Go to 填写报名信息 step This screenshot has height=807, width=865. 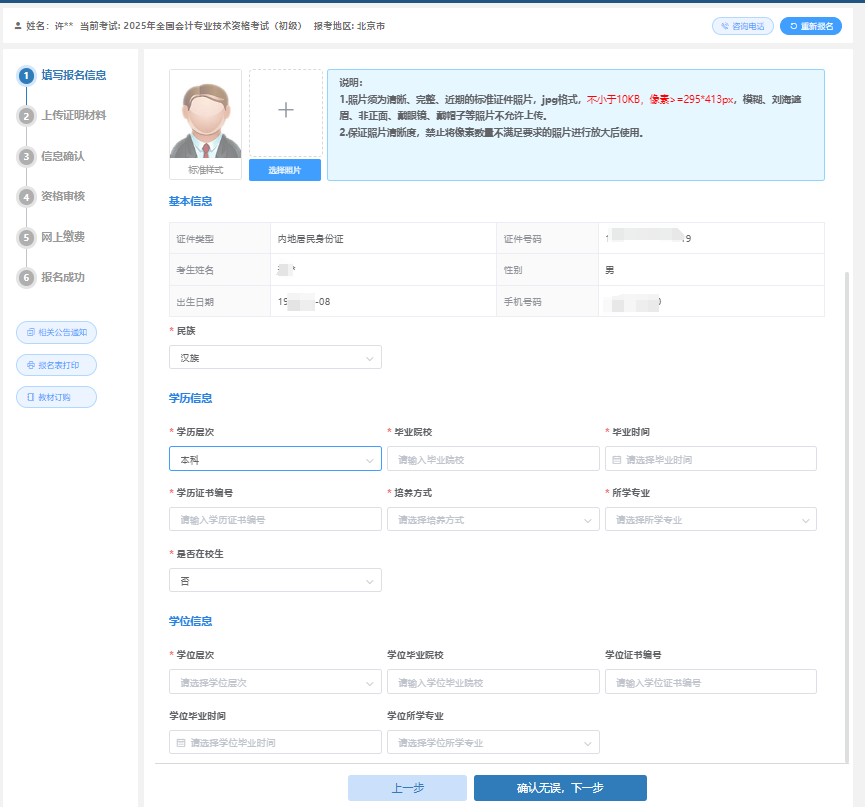coord(74,75)
